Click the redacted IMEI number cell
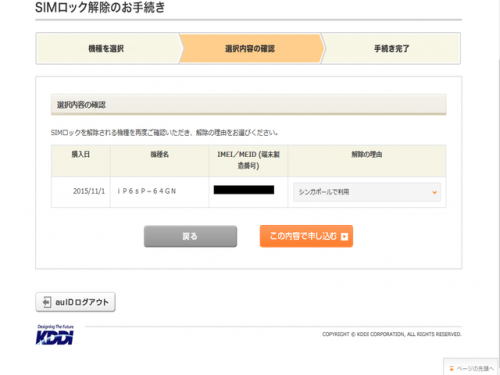The height and width of the screenshot is (375, 500). (248, 191)
